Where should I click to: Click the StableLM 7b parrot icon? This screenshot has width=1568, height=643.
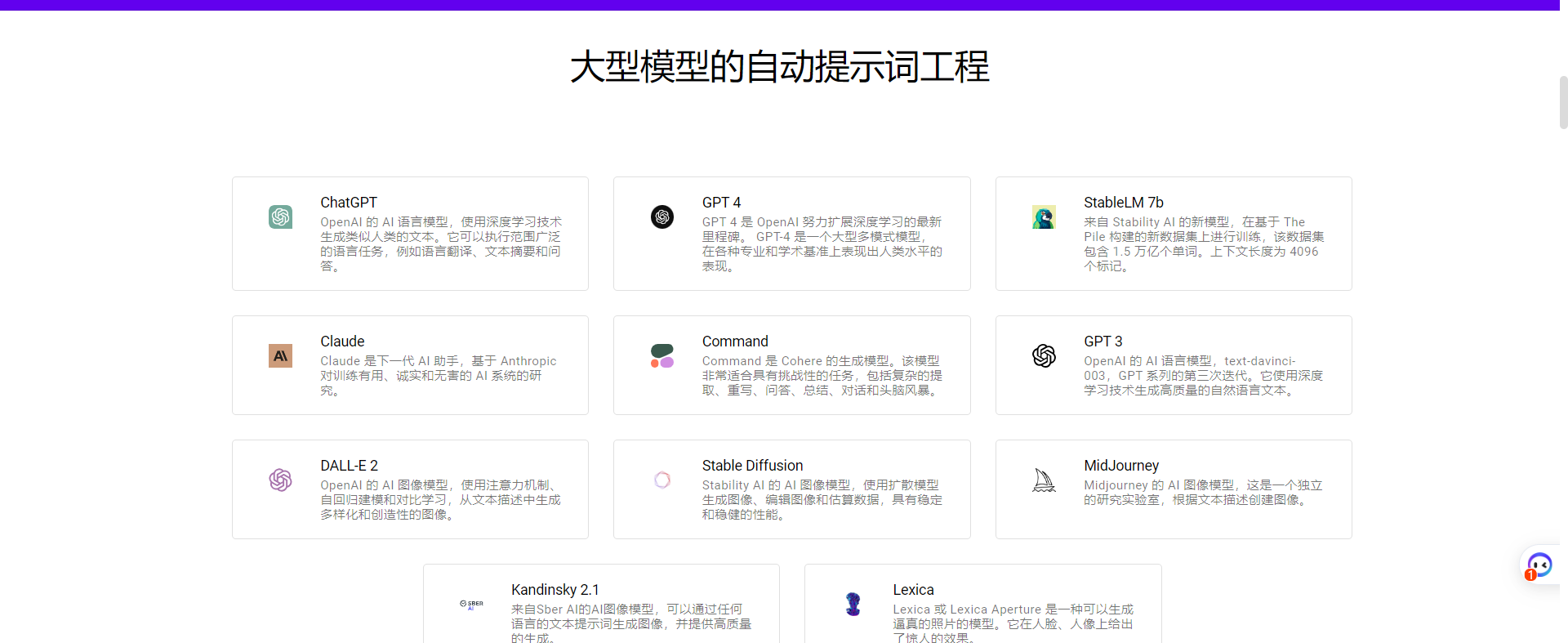[x=1044, y=217]
